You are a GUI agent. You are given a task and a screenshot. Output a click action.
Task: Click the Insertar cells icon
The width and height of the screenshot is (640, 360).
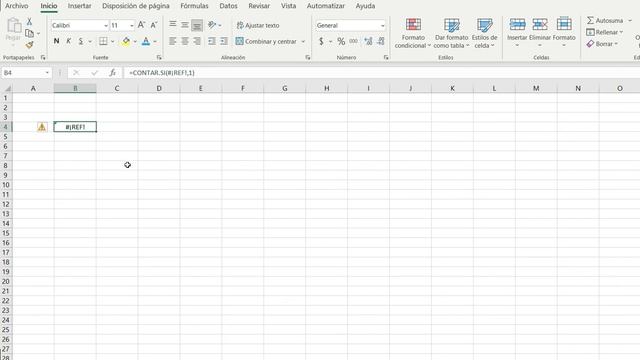pyautogui.click(x=517, y=24)
